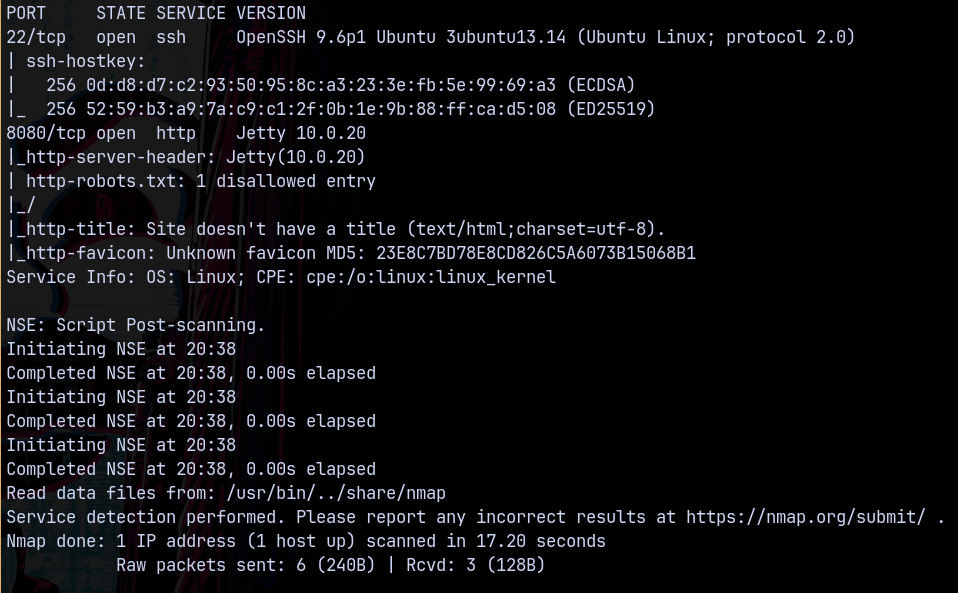Click the 8080/tcp port entry
This screenshot has height=593, width=958.
[x=41, y=133]
